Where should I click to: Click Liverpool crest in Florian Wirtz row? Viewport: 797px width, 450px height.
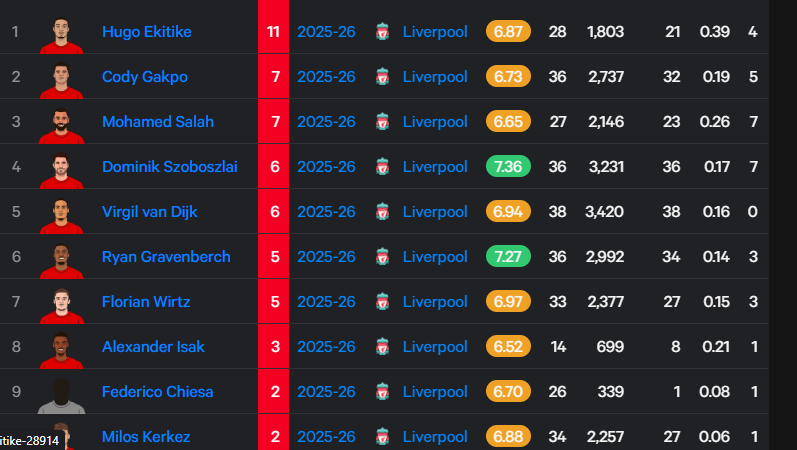click(382, 302)
